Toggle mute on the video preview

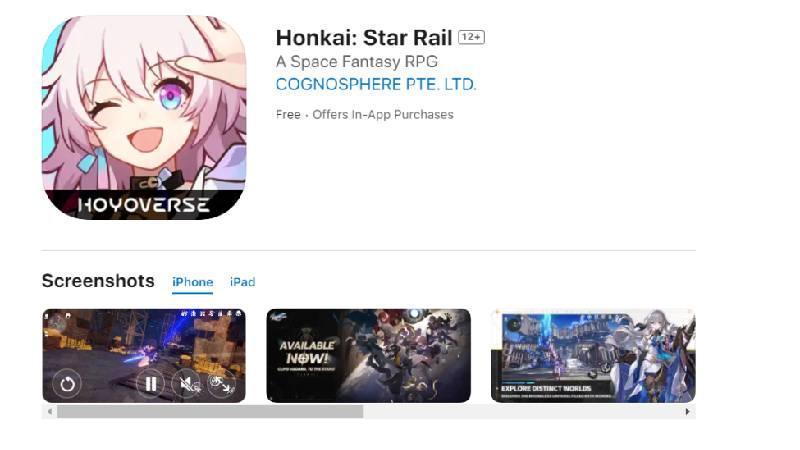tap(186, 384)
